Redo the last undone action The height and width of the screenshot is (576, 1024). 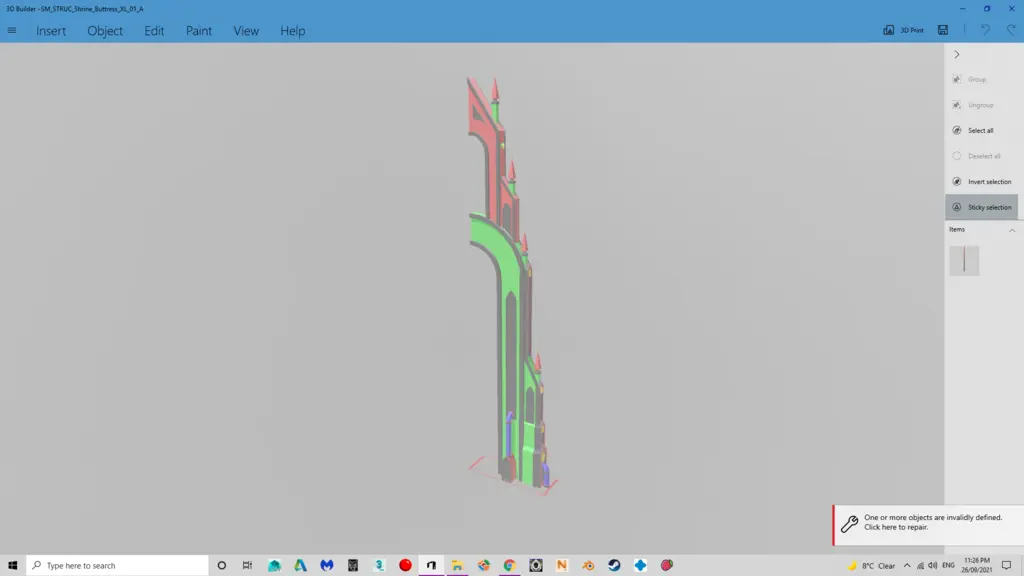(x=1011, y=30)
